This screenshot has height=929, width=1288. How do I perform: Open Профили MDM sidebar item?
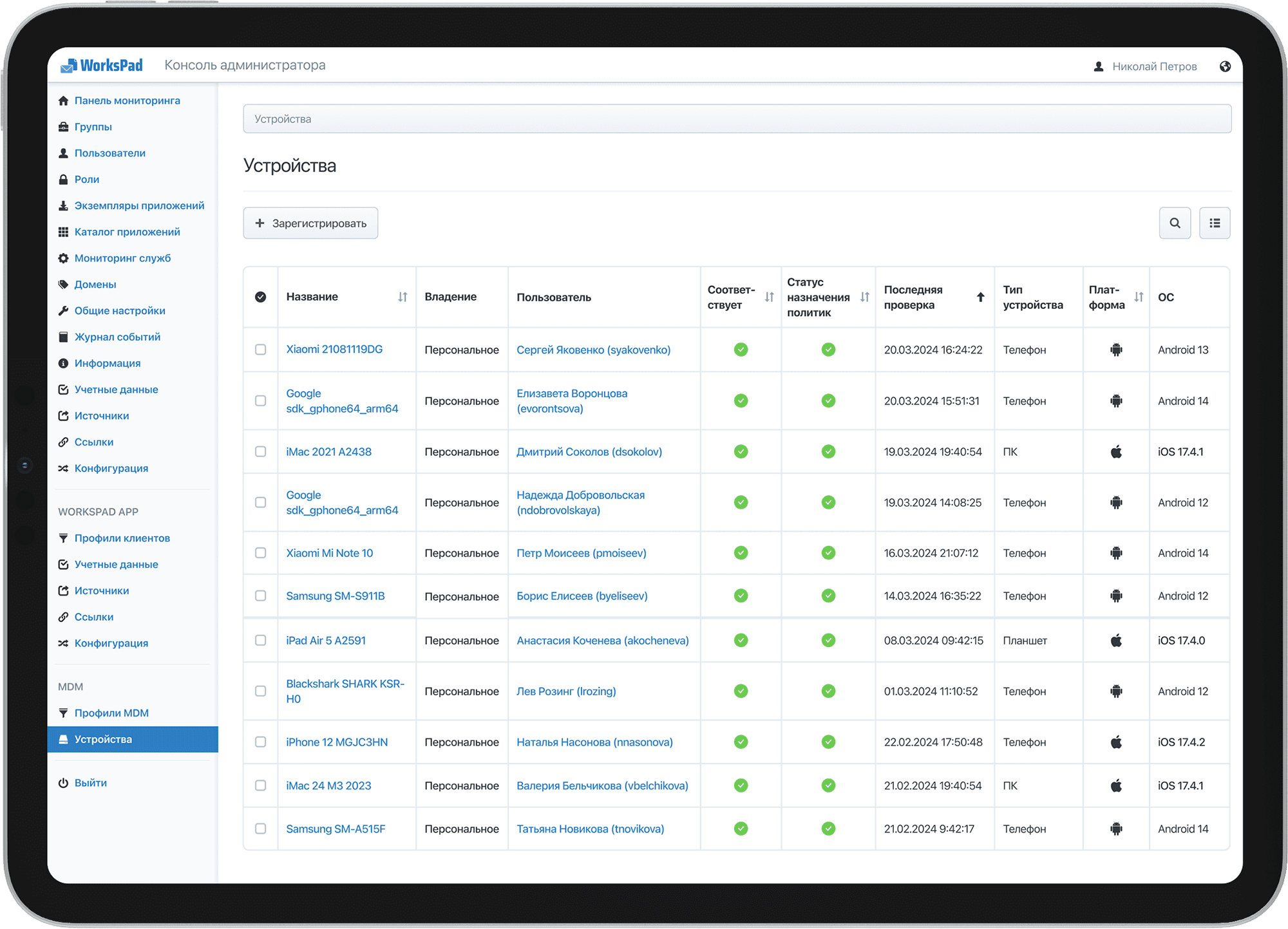click(111, 713)
